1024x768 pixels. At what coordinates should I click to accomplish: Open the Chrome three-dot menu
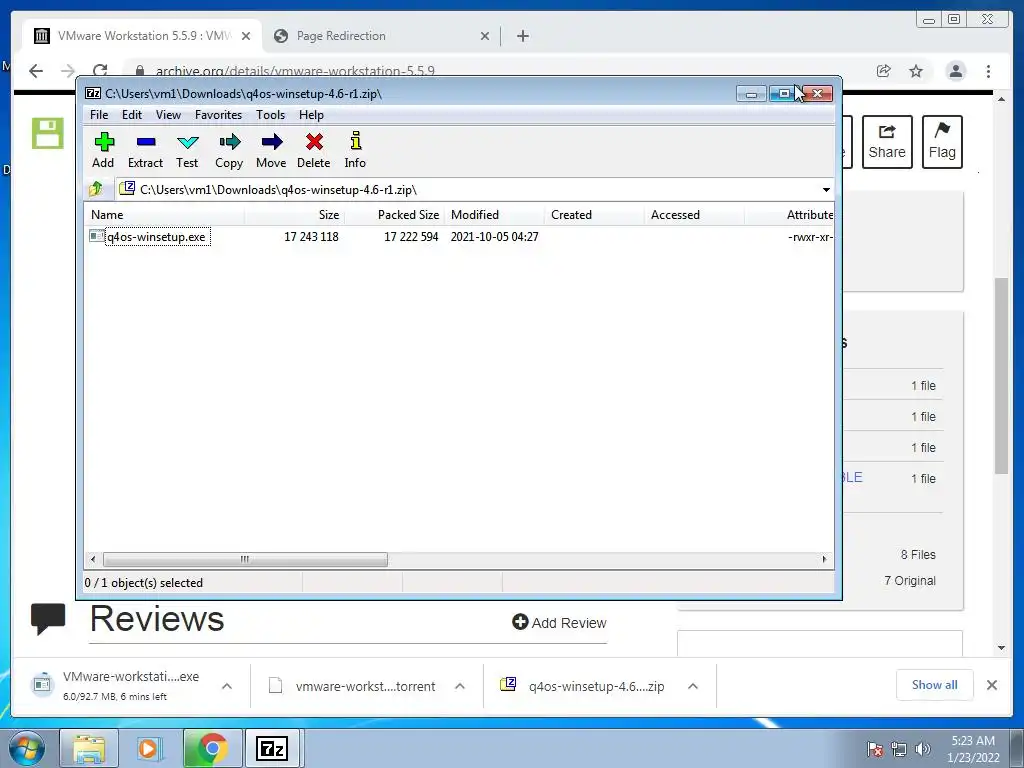pyautogui.click(x=988, y=71)
